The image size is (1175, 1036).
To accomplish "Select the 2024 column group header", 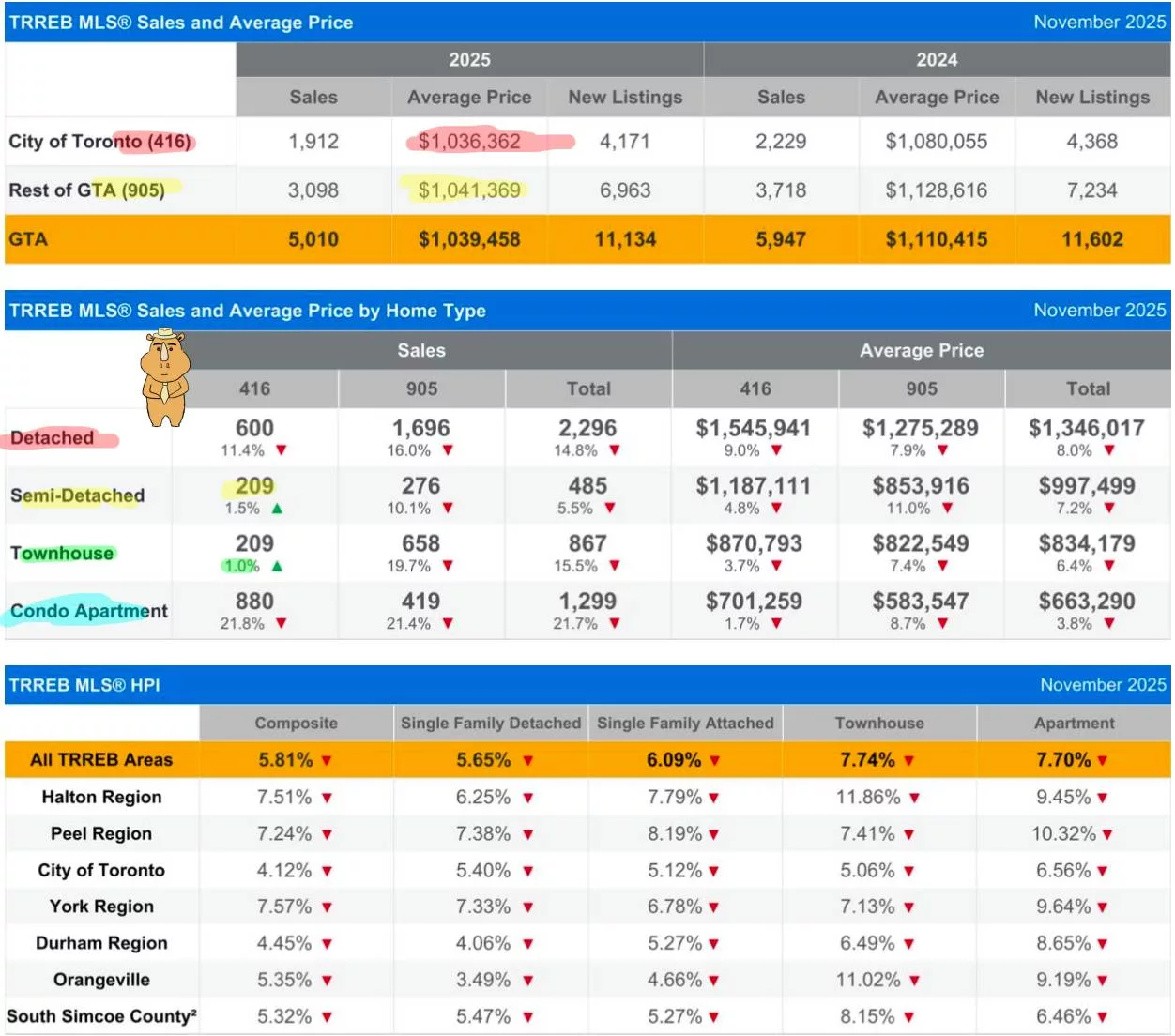I will tap(937, 60).
